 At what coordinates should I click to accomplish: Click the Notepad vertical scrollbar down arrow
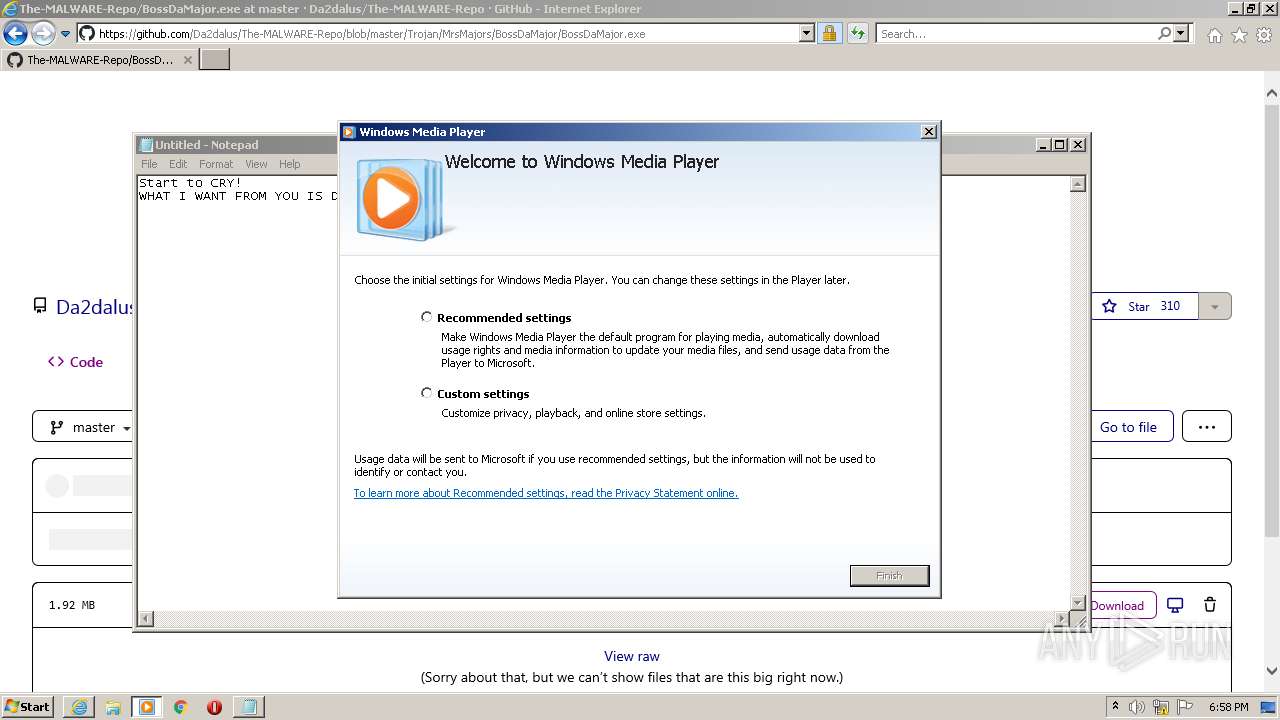pos(1078,602)
